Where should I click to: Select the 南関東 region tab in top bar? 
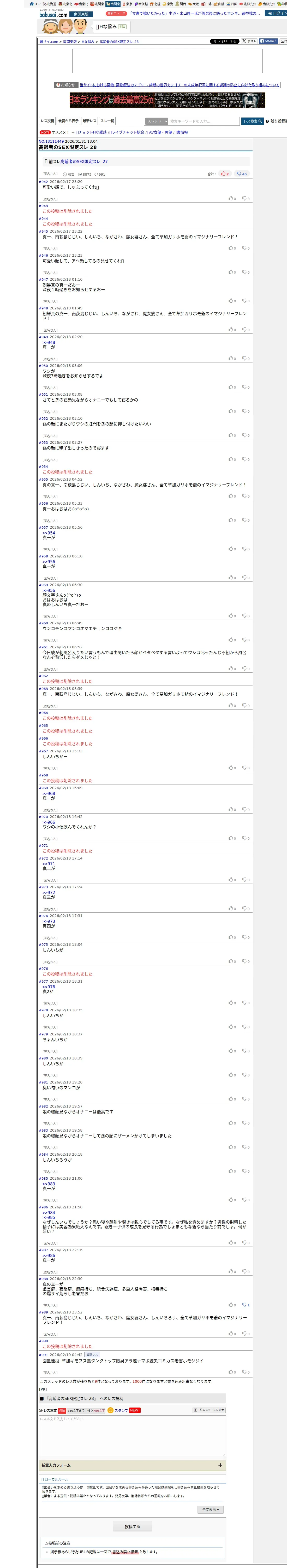[113, 4]
